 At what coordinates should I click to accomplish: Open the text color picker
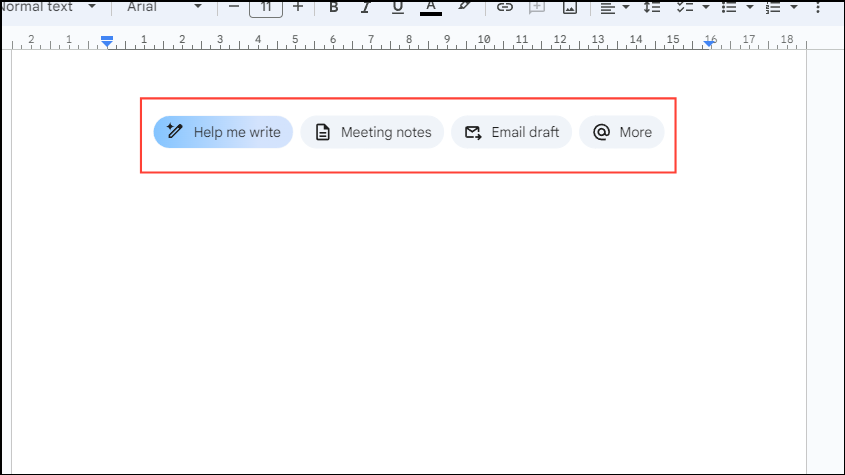[x=431, y=7]
